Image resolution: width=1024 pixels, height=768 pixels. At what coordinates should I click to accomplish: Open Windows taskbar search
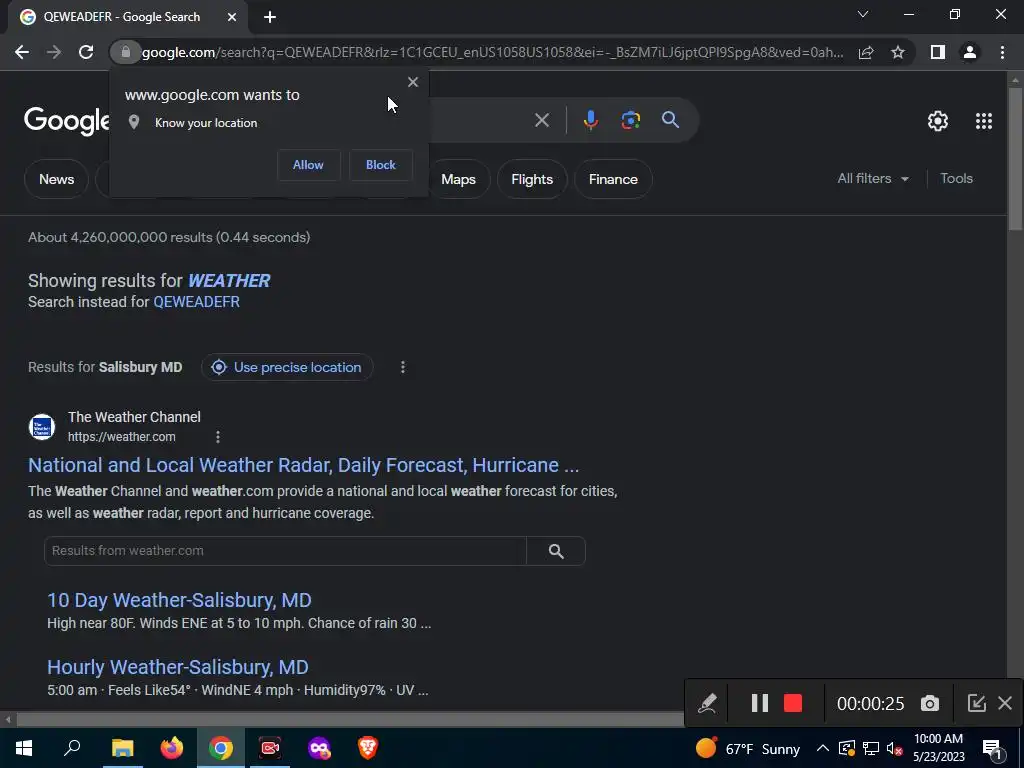click(72, 748)
